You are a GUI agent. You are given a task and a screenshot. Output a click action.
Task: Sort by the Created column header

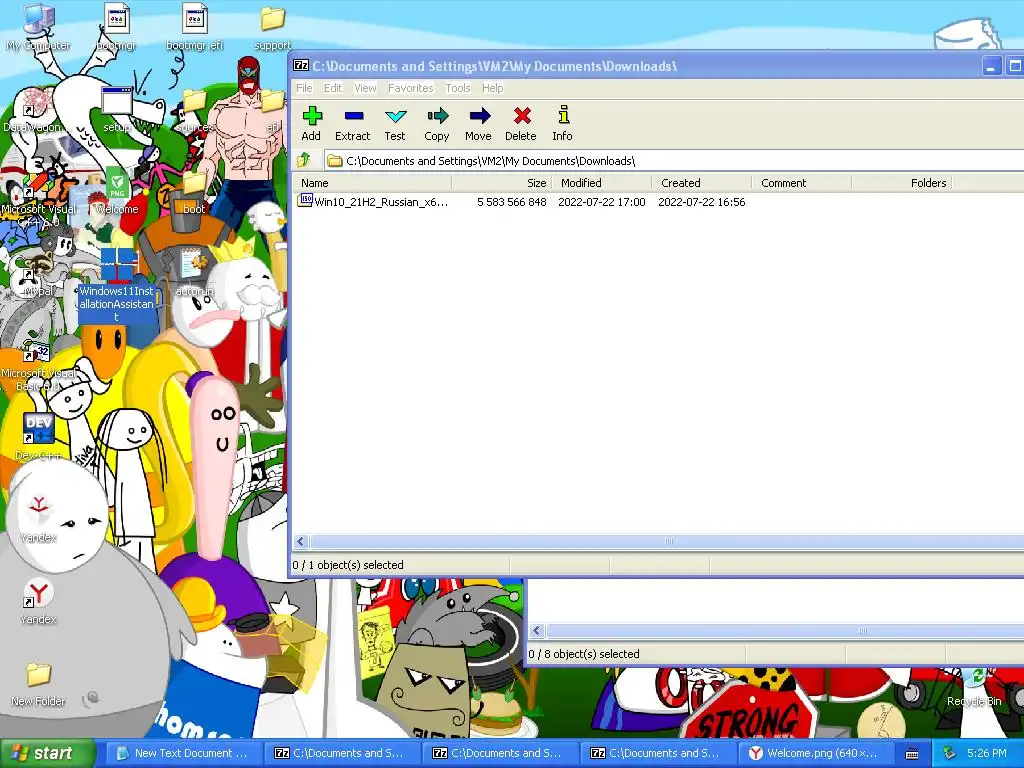pyautogui.click(x=701, y=183)
